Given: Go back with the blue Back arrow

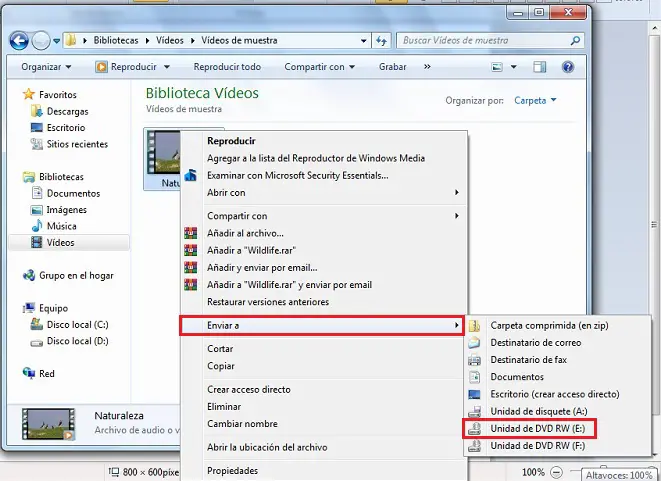Looking at the screenshot, I should (x=19, y=41).
